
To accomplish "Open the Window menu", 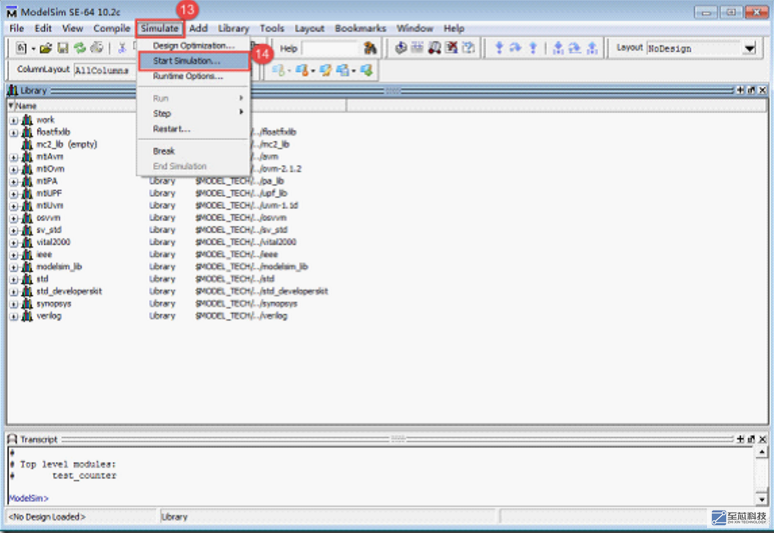I will pos(415,28).
